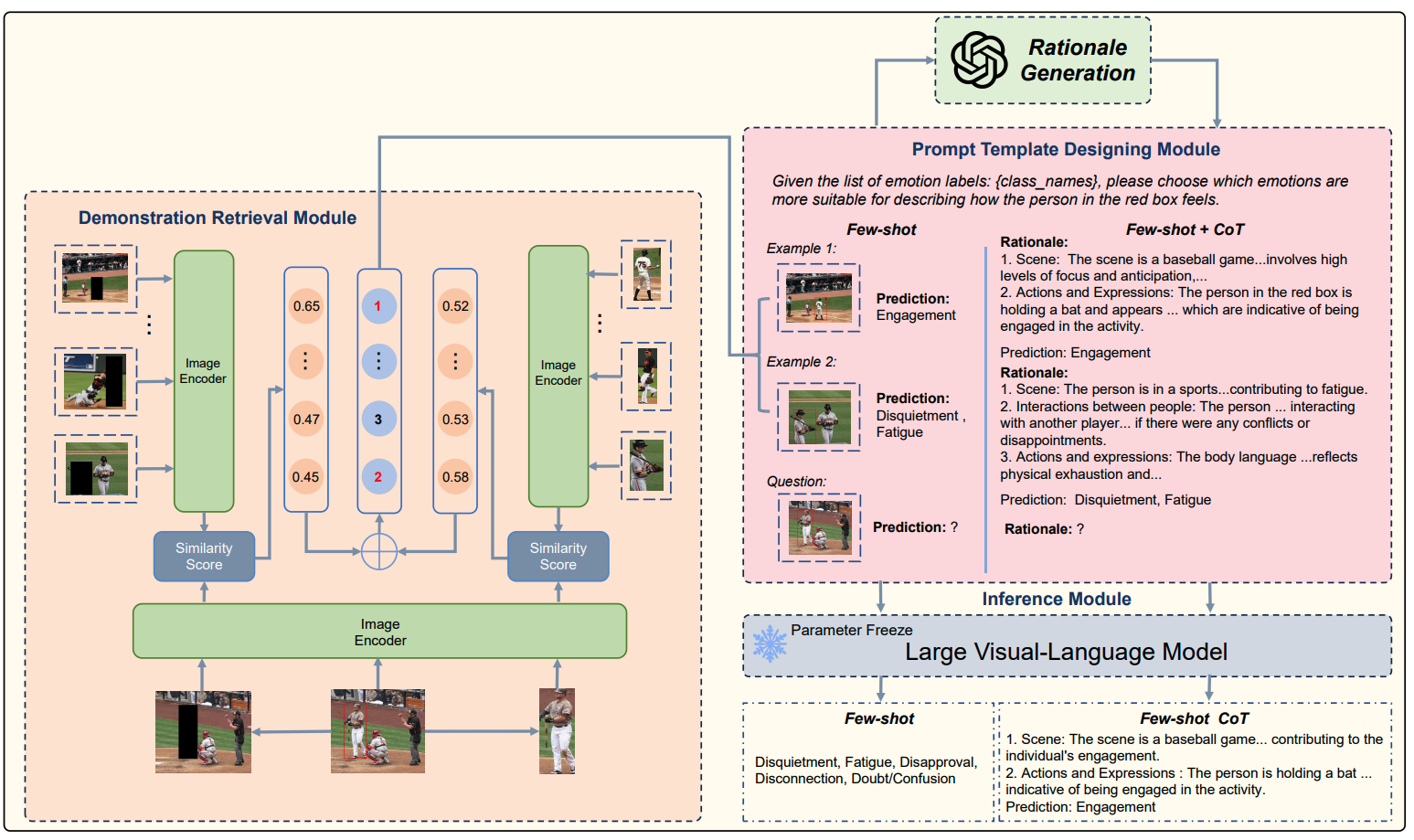Open the Example 2 players thumbnail
The image size is (1414, 840).
(x=819, y=417)
